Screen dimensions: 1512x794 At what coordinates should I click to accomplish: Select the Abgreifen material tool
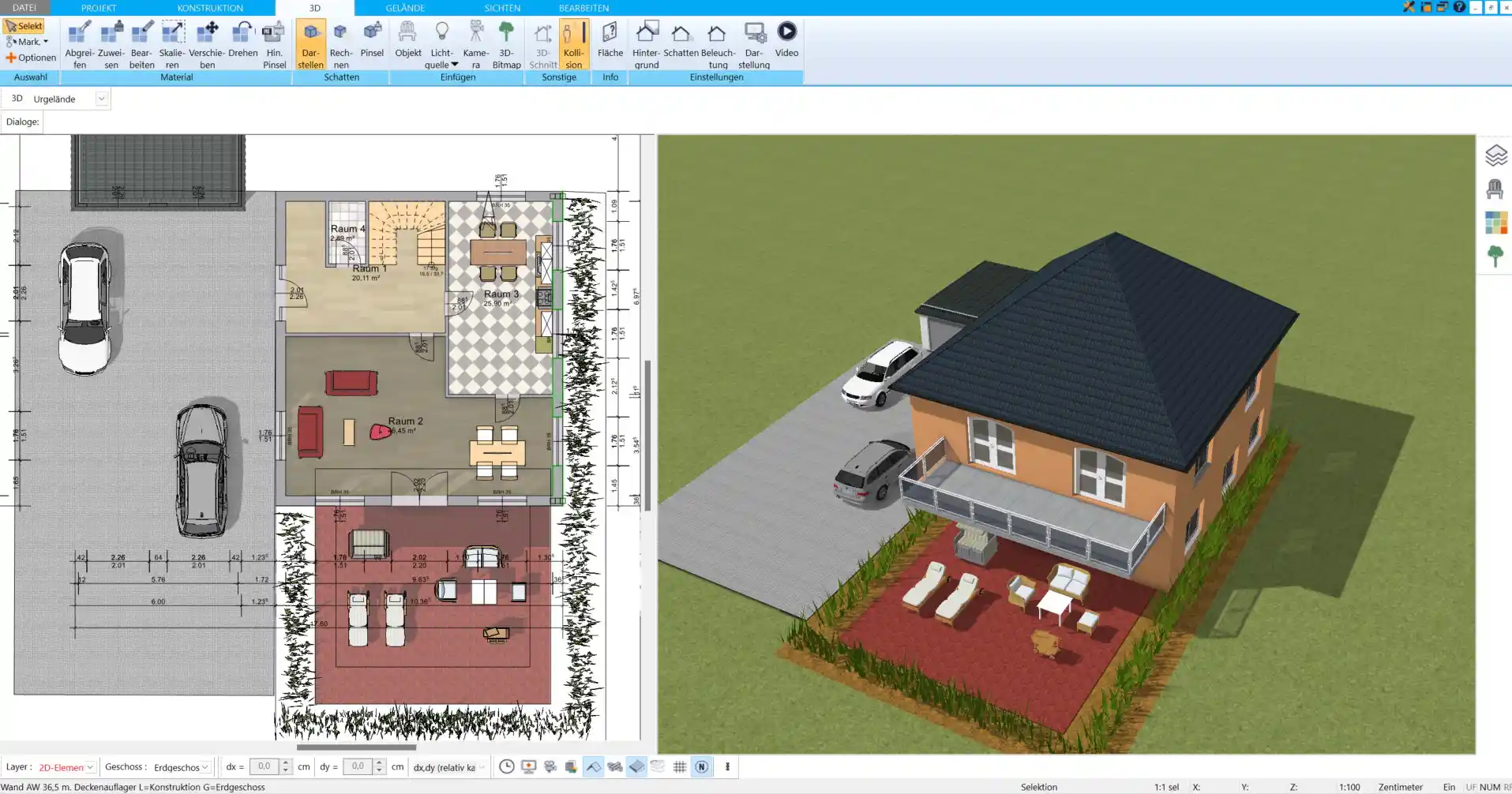(x=80, y=45)
